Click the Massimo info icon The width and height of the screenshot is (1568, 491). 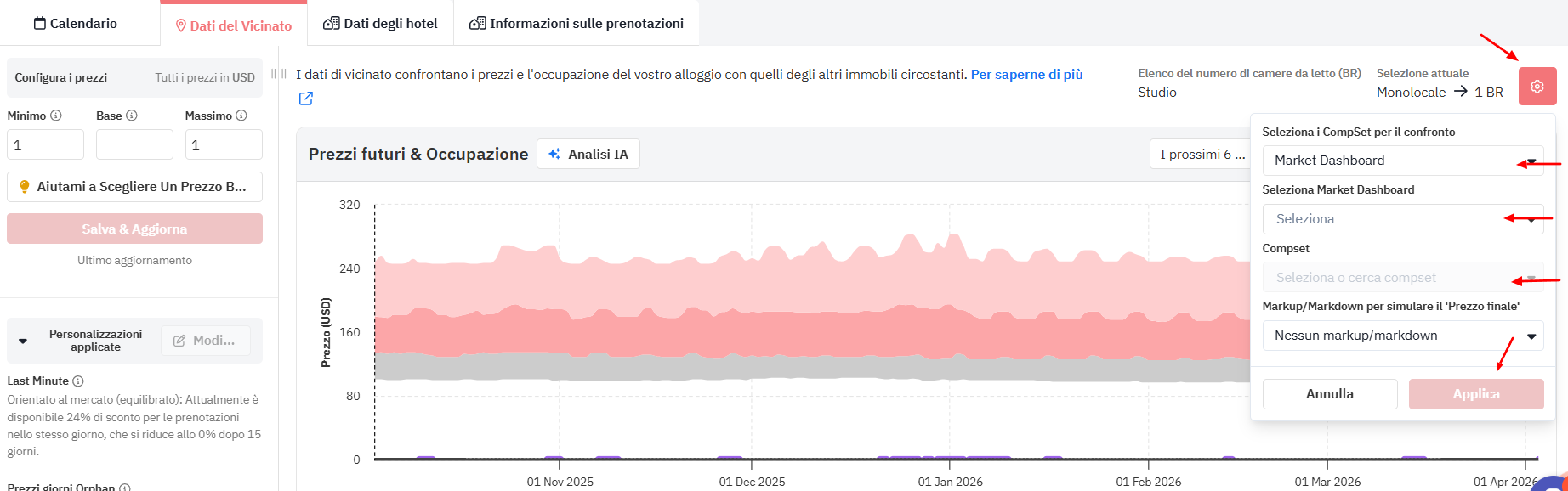(241, 116)
